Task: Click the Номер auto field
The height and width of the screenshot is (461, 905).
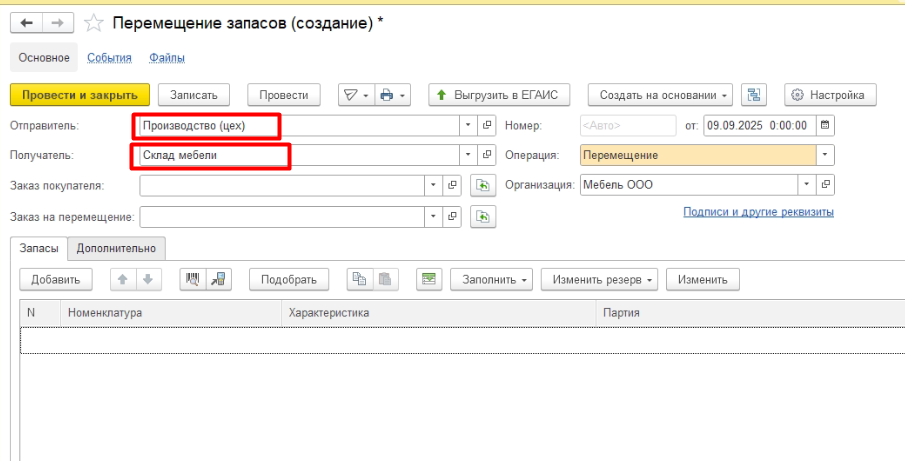Action: (x=628, y=125)
